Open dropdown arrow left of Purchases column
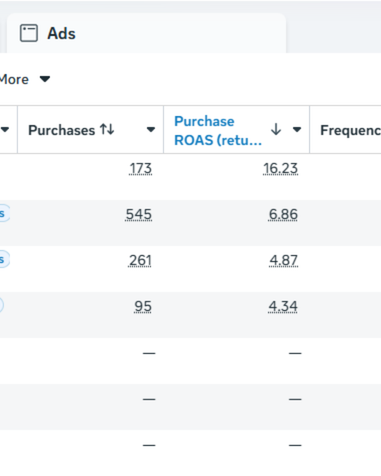 click(x=5, y=130)
